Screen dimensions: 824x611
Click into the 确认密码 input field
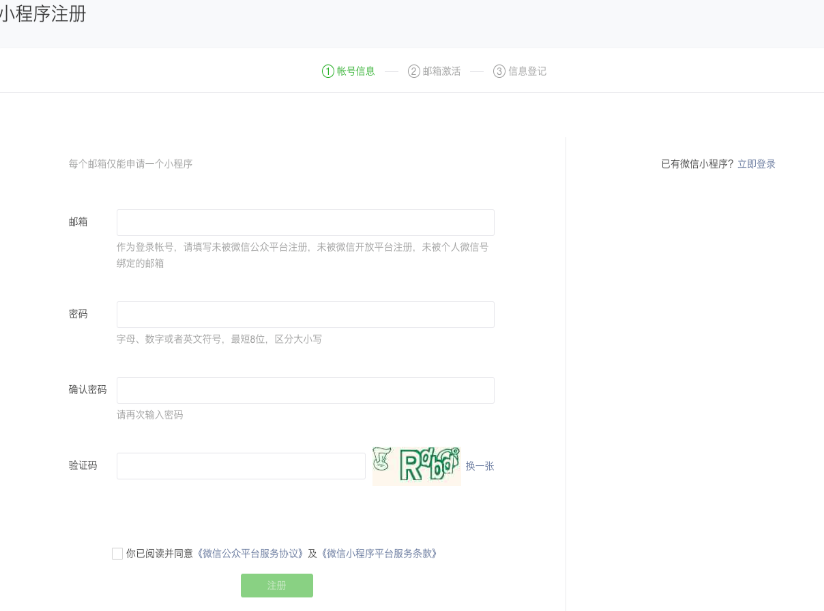(305, 390)
